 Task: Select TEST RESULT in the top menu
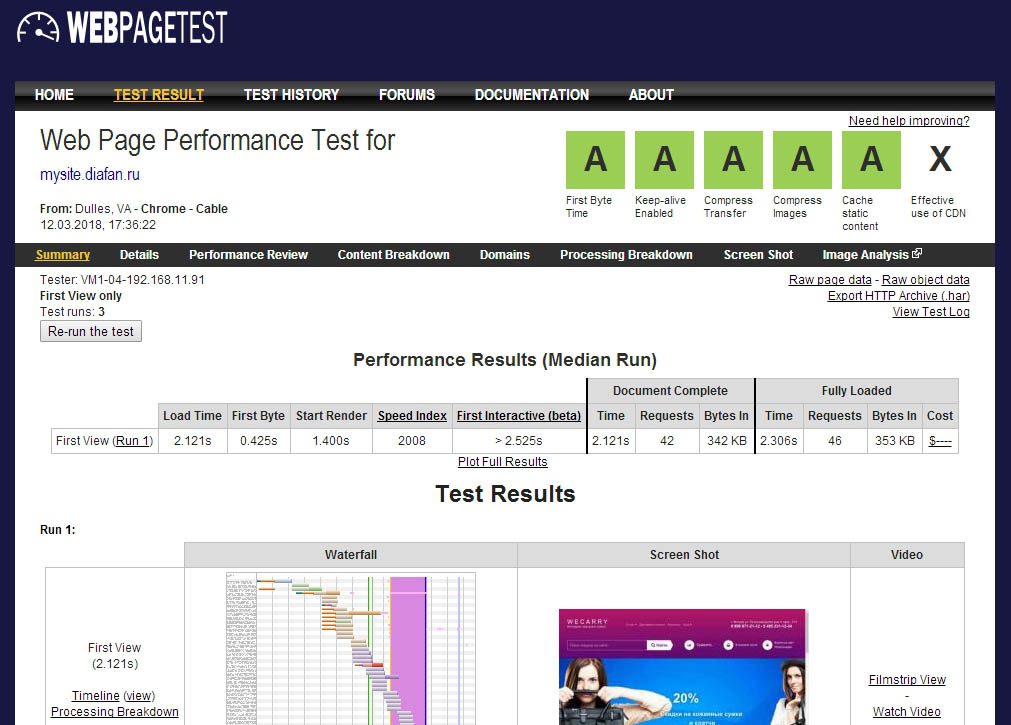159,95
